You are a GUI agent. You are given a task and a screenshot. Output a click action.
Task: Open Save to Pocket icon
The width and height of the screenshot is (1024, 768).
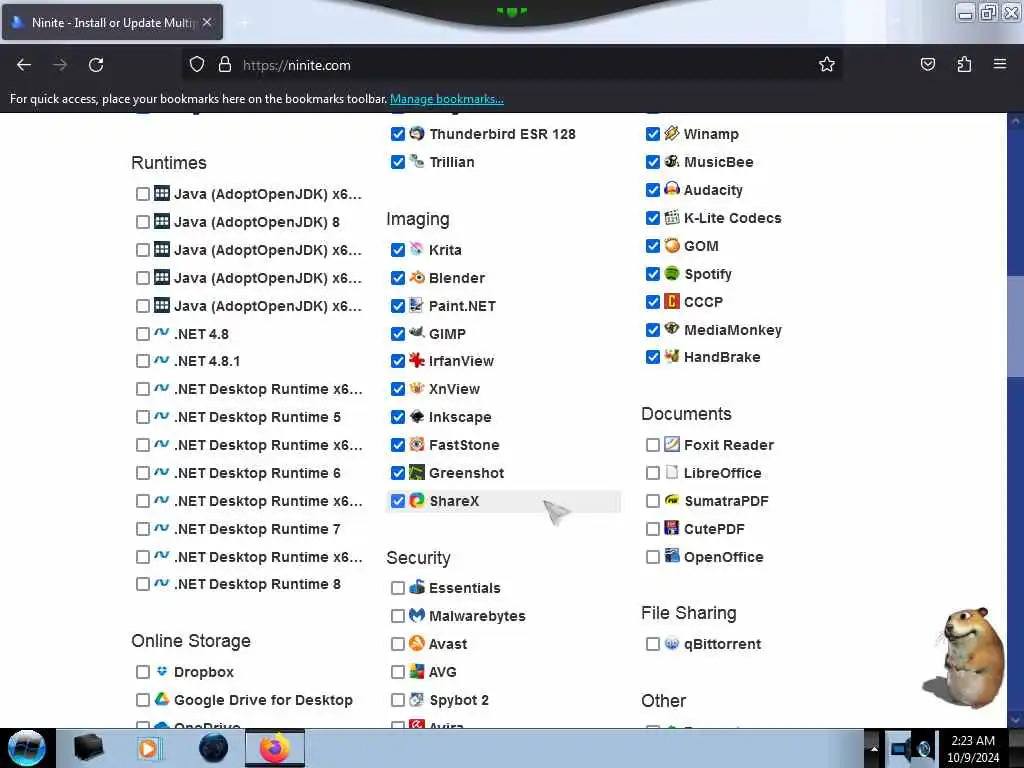pos(927,65)
